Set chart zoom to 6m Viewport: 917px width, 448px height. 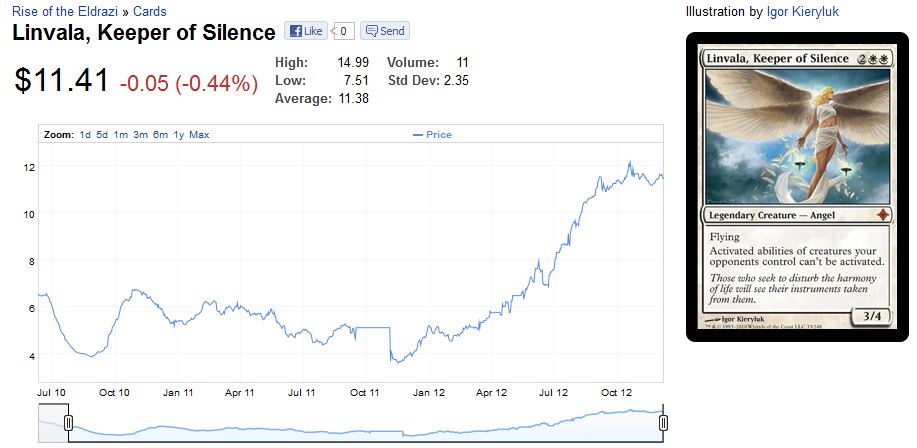[x=160, y=135]
